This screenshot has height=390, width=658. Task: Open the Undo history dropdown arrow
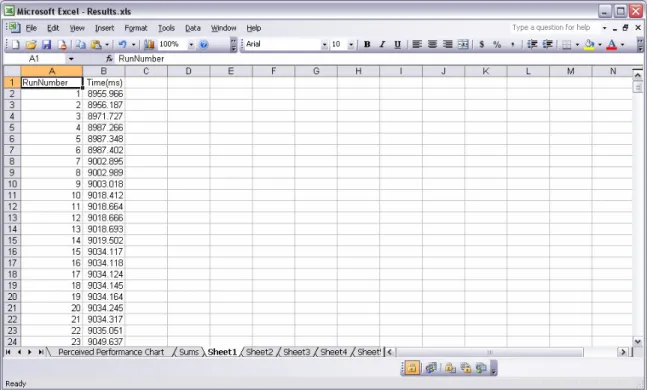pyautogui.click(x=133, y=44)
